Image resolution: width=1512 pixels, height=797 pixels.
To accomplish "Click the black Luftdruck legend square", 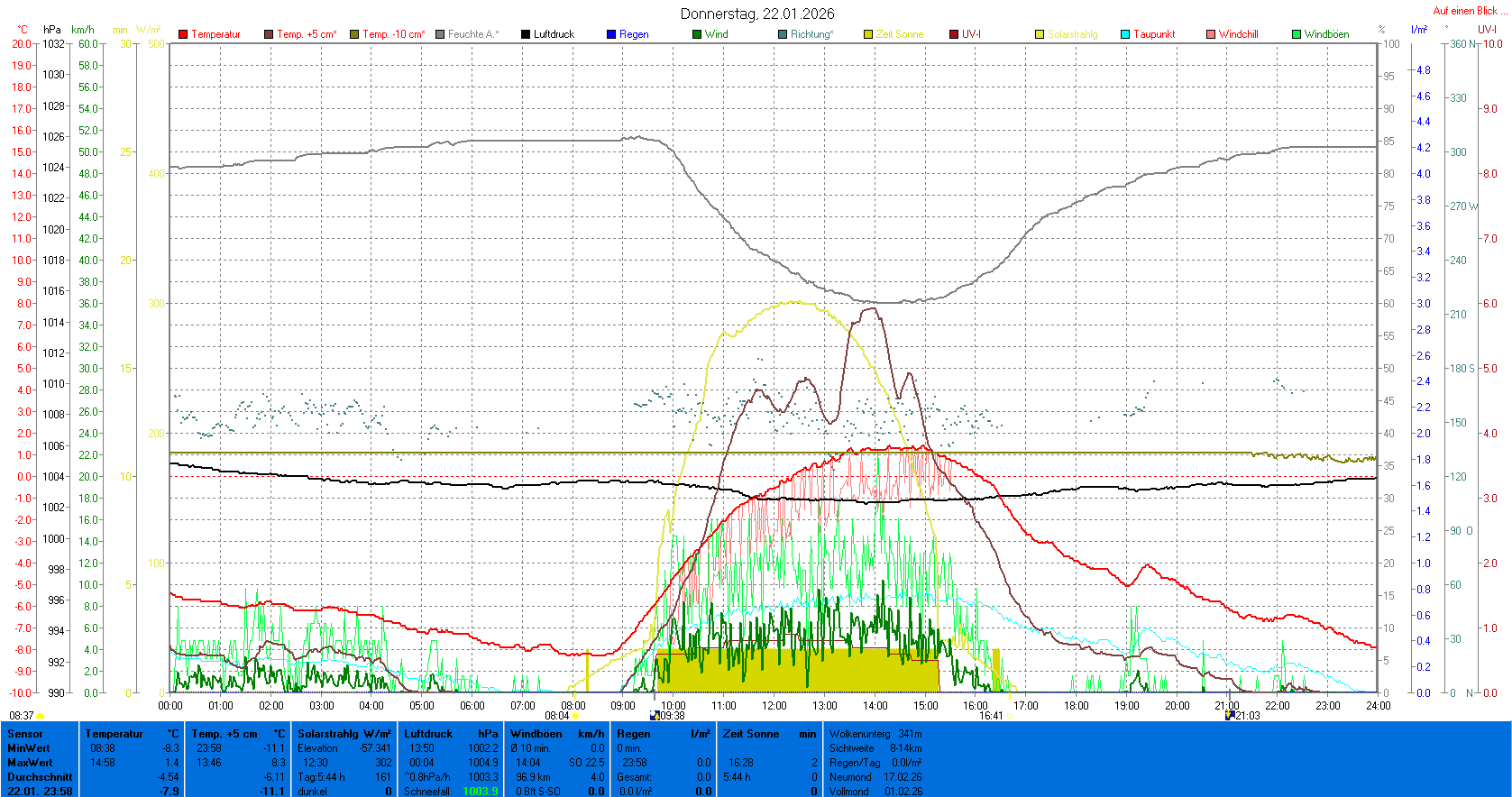I will click(526, 34).
